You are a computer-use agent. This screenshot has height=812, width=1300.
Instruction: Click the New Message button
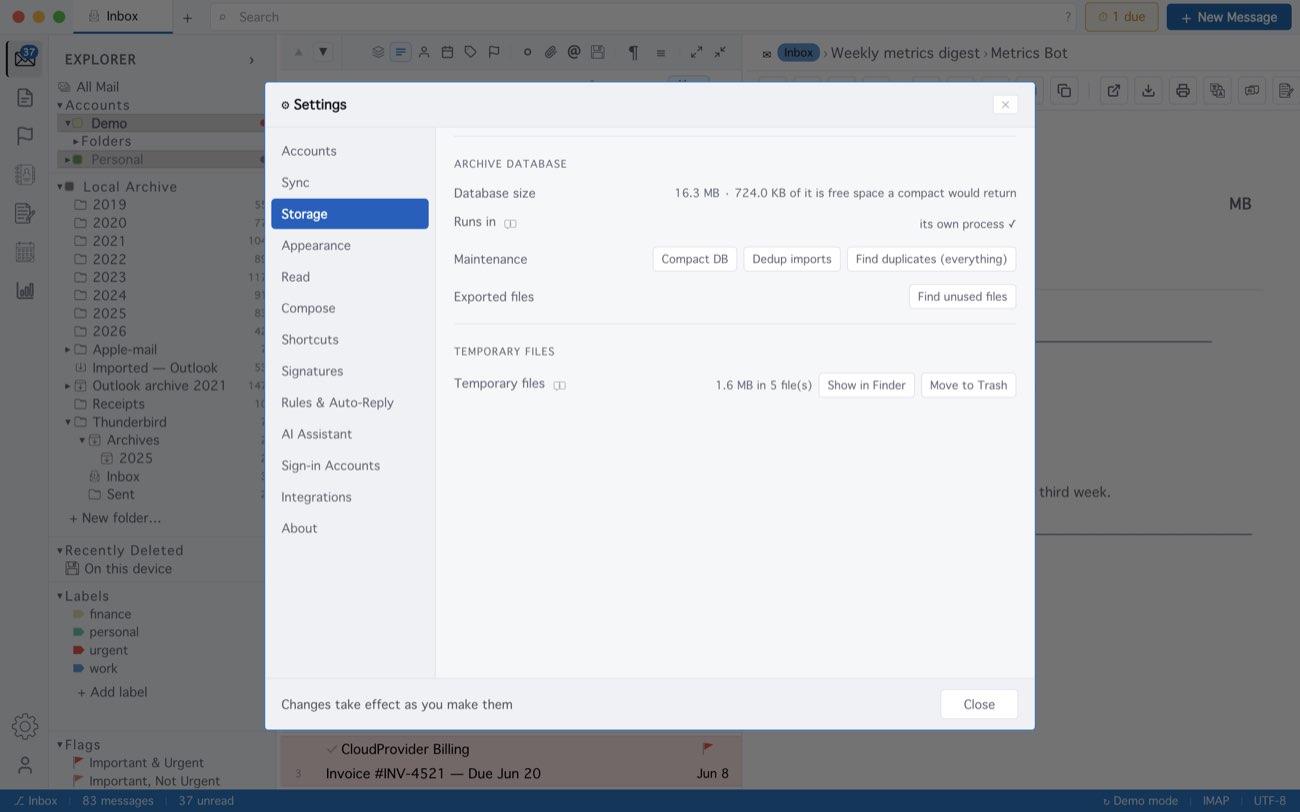point(1229,17)
